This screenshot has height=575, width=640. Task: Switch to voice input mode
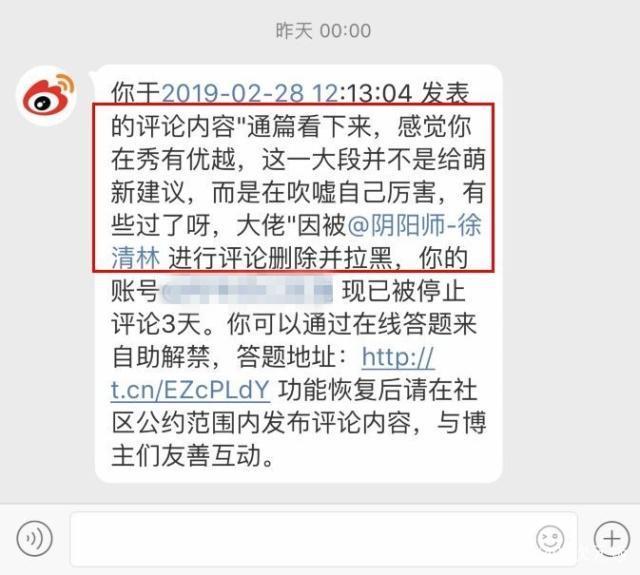[x=35, y=538]
